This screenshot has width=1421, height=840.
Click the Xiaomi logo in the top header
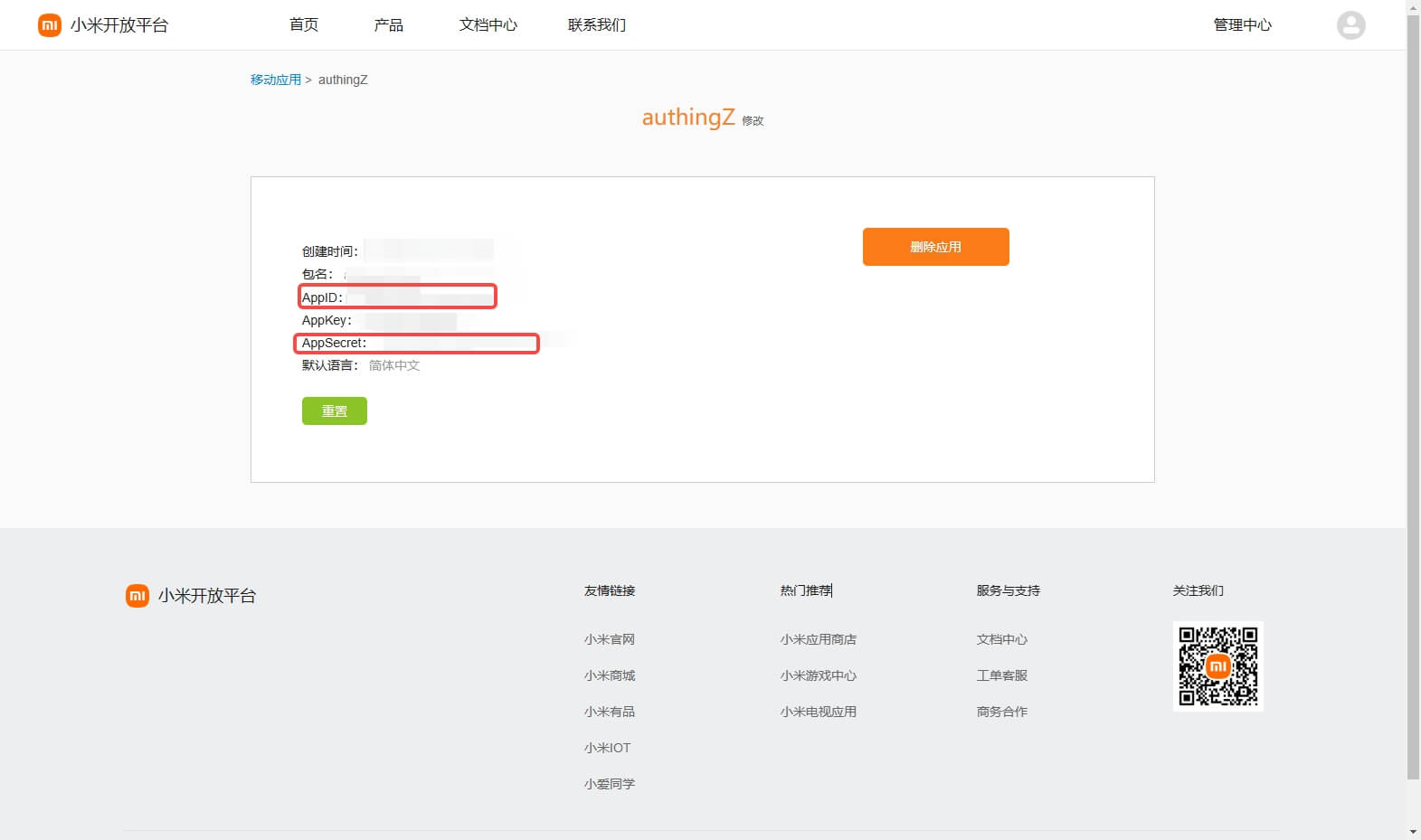[x=49, y=25]
